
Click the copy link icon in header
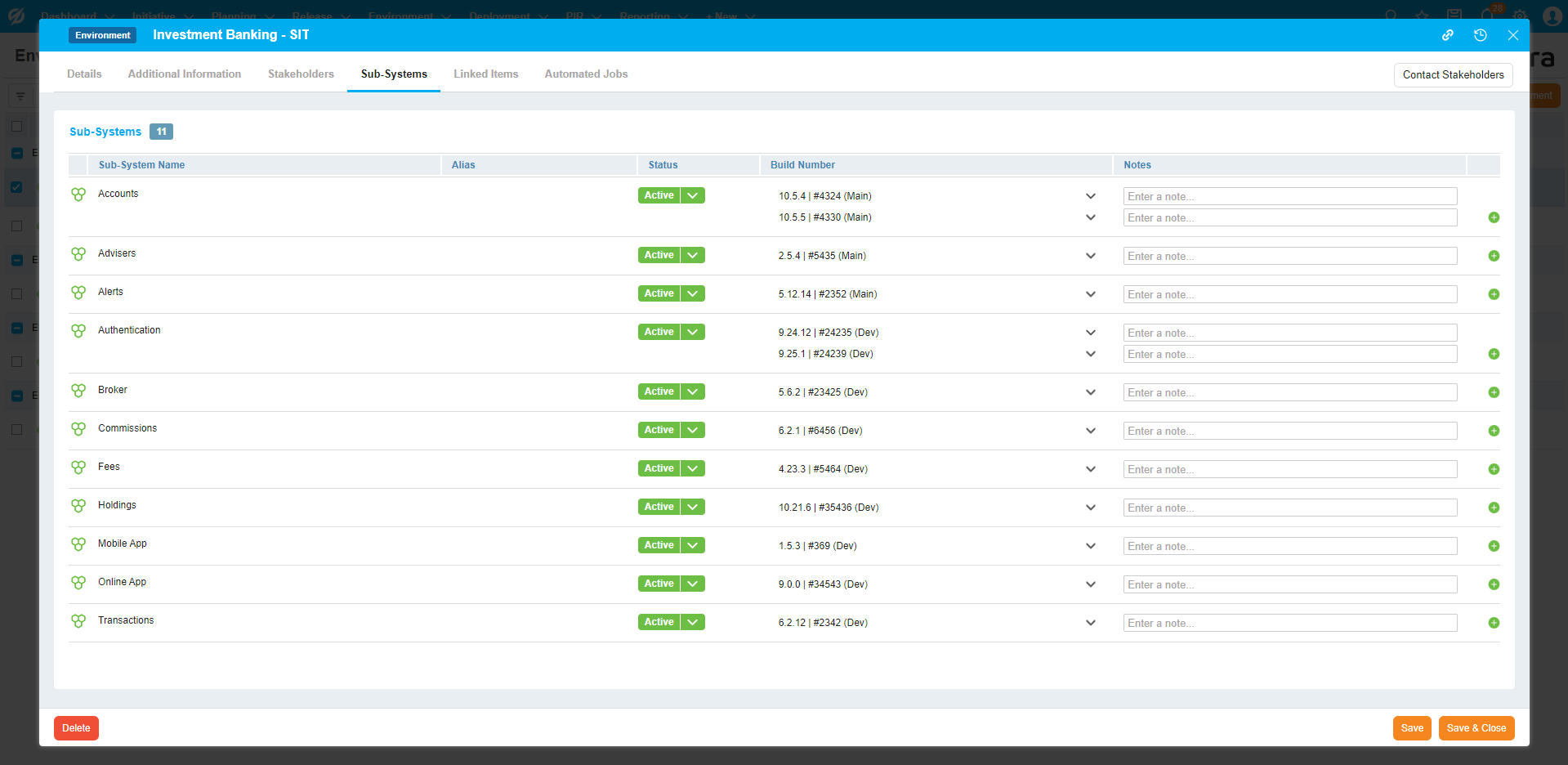tap(1447, 35)
